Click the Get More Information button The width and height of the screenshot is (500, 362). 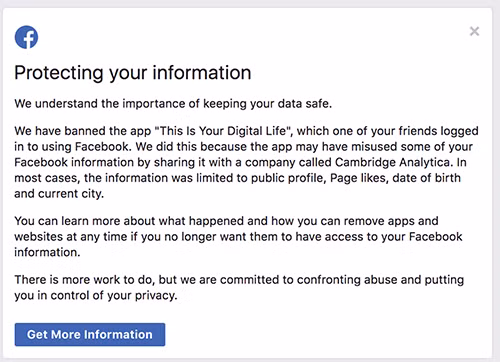click(x=90, y=334)
